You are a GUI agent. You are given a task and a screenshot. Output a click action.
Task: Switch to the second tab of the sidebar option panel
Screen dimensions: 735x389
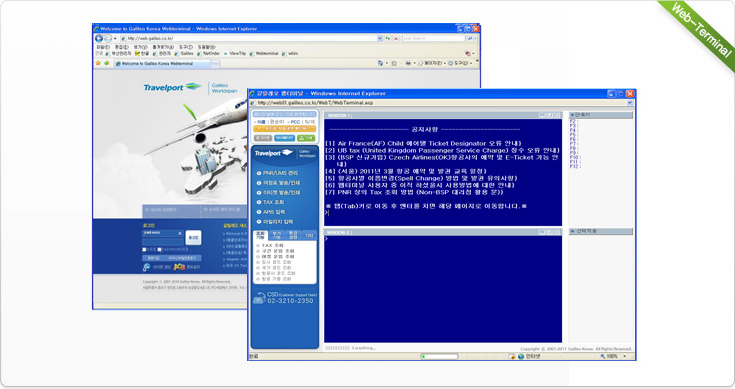(277, 235)
